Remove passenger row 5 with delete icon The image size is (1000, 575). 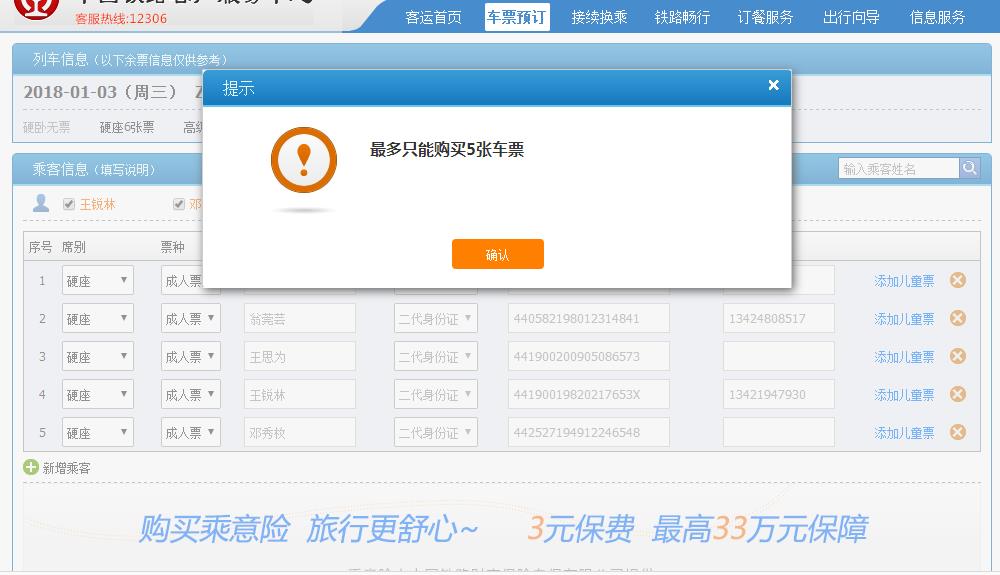pyautogui.click(x=958, y=432)
